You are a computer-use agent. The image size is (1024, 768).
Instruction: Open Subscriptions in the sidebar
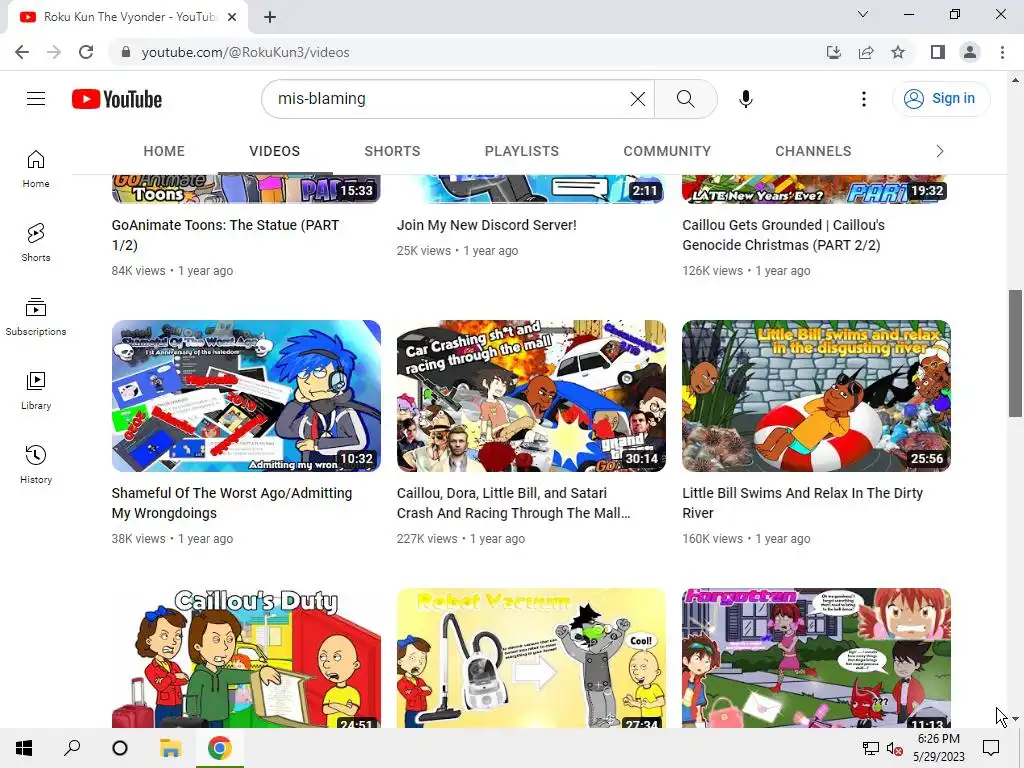click(36, 317)
